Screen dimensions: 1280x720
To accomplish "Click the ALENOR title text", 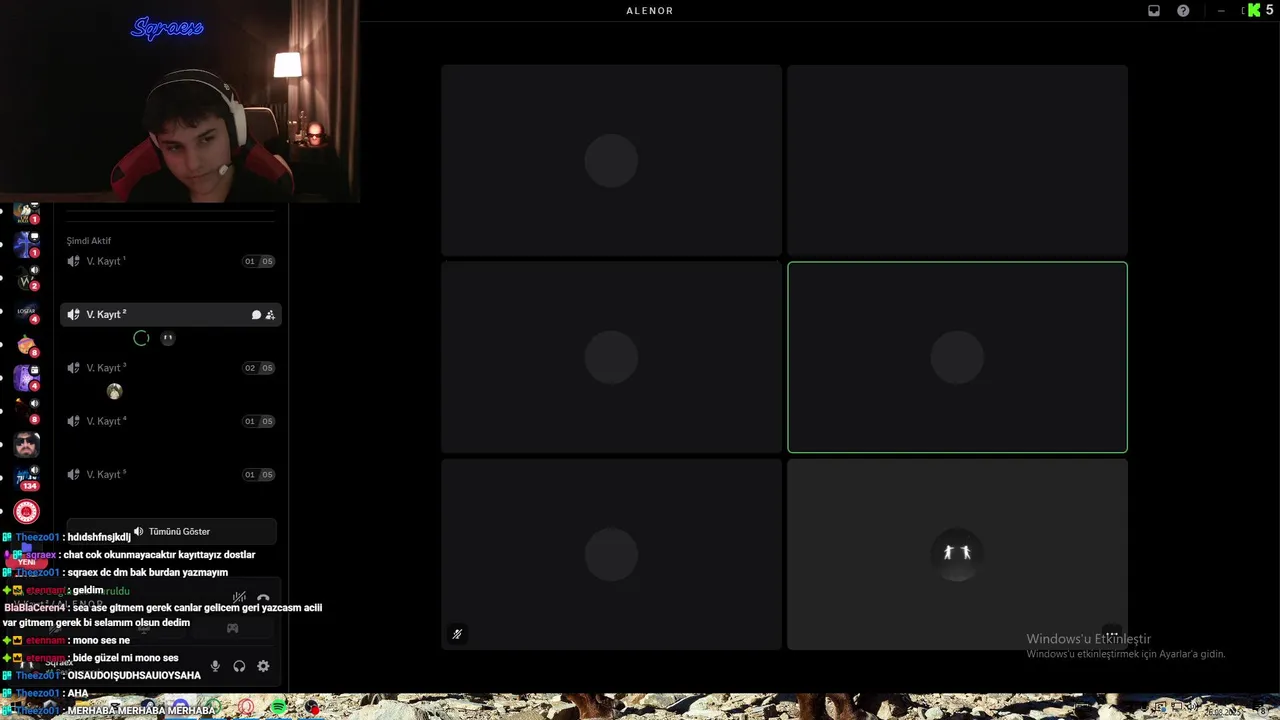I will [650, 11].
